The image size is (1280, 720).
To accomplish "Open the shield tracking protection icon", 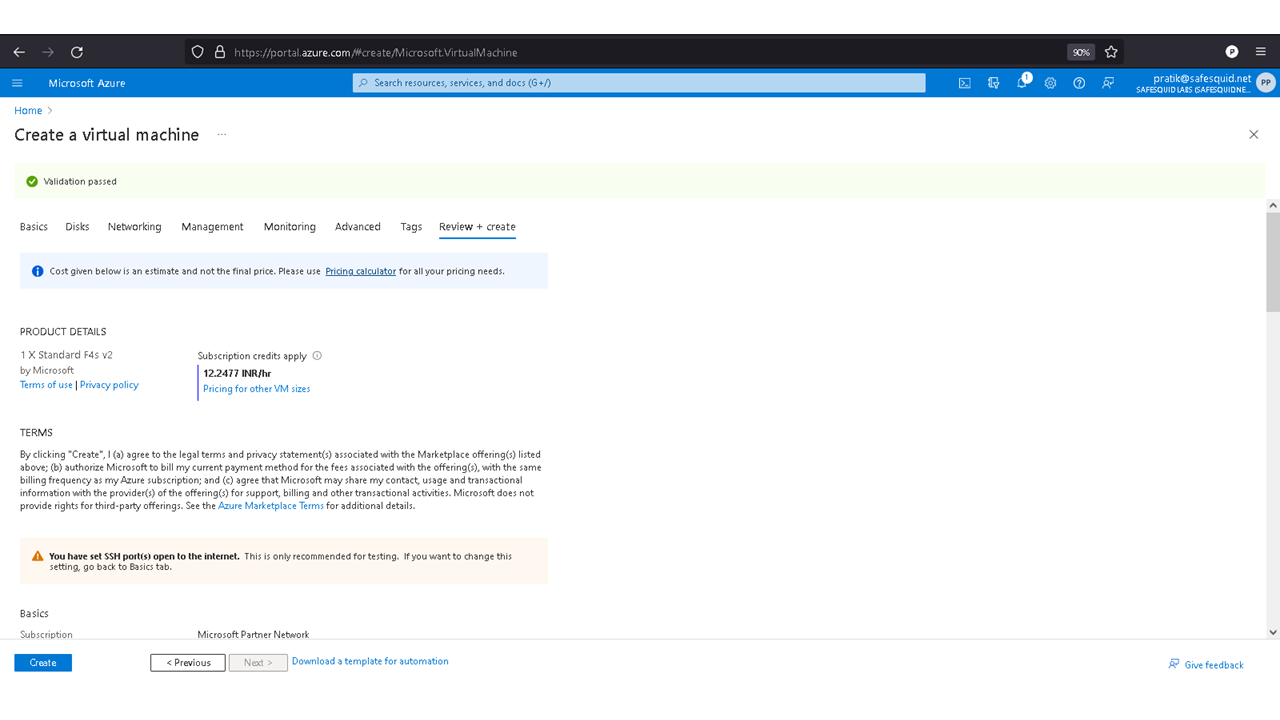I will pos(198,52).
